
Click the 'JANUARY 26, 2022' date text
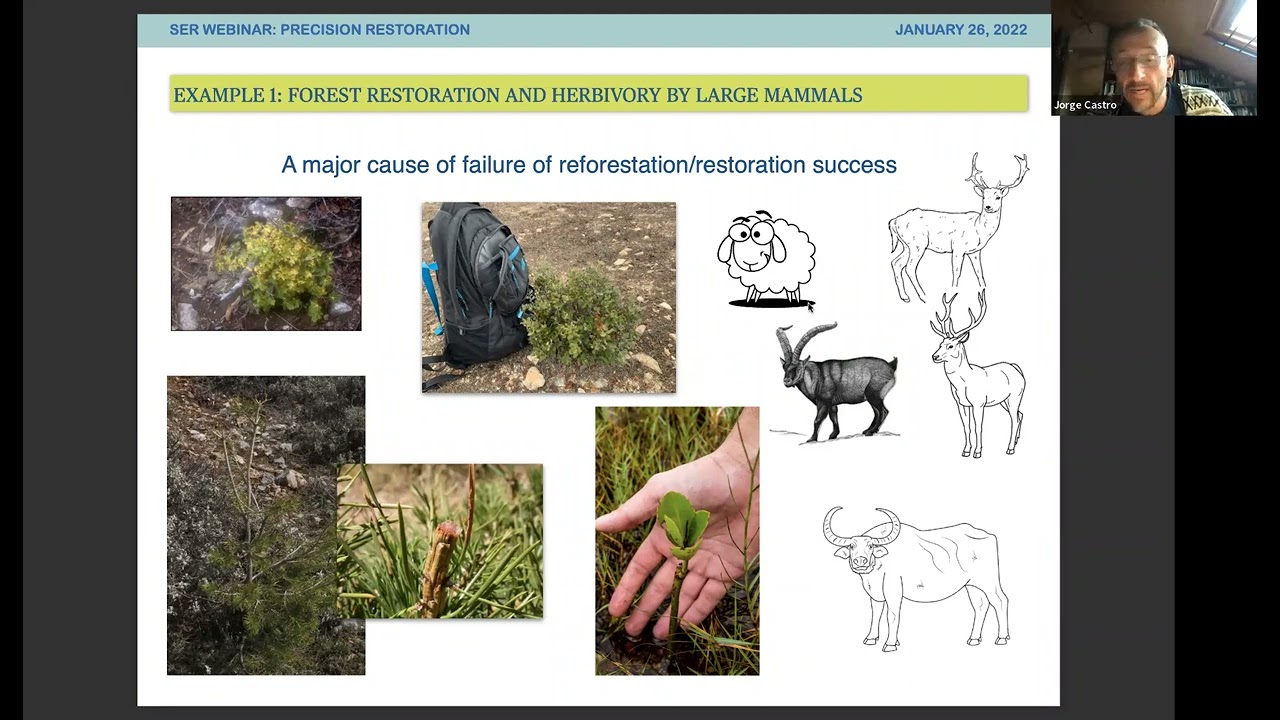click(x=961, y=30)
